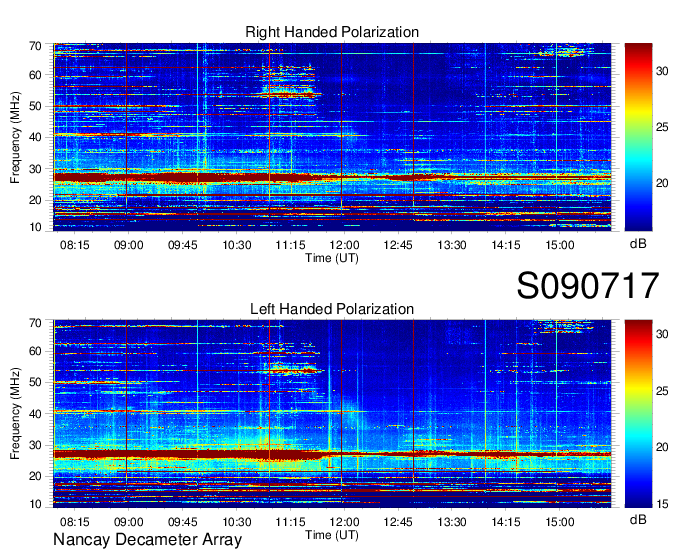Click 'Time (UT)' label under Left Handed plot
680x552 pixels.
(332, 535)
